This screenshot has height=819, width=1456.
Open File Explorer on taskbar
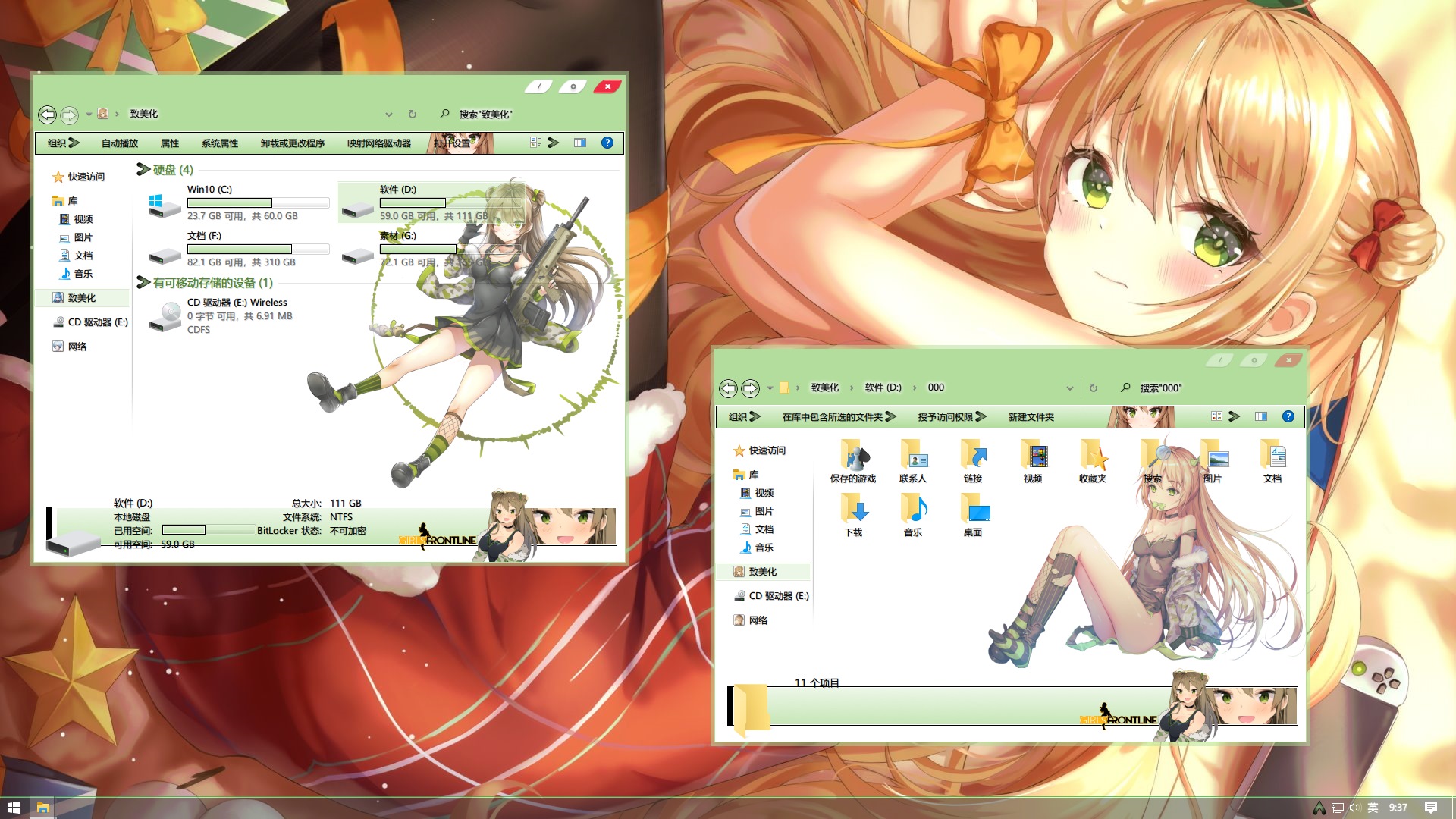tap(43, 808)
